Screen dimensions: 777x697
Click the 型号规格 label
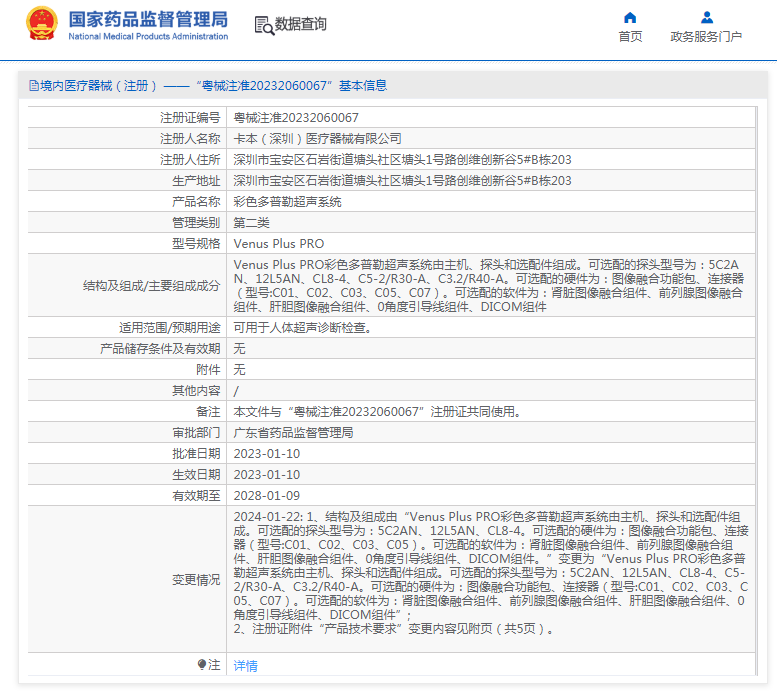(x=196, y=244)
